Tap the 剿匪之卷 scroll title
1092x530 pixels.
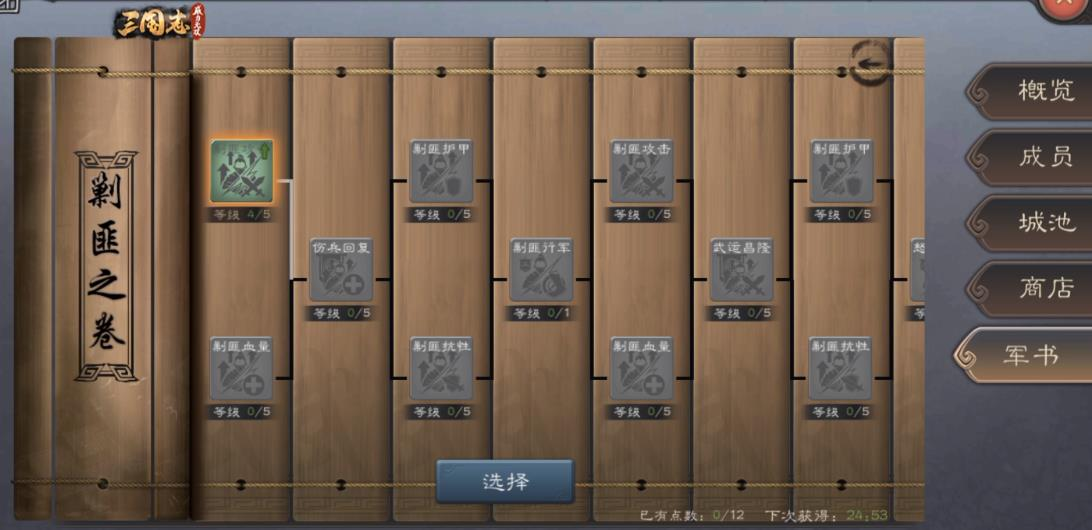click(x=106, y=266)
